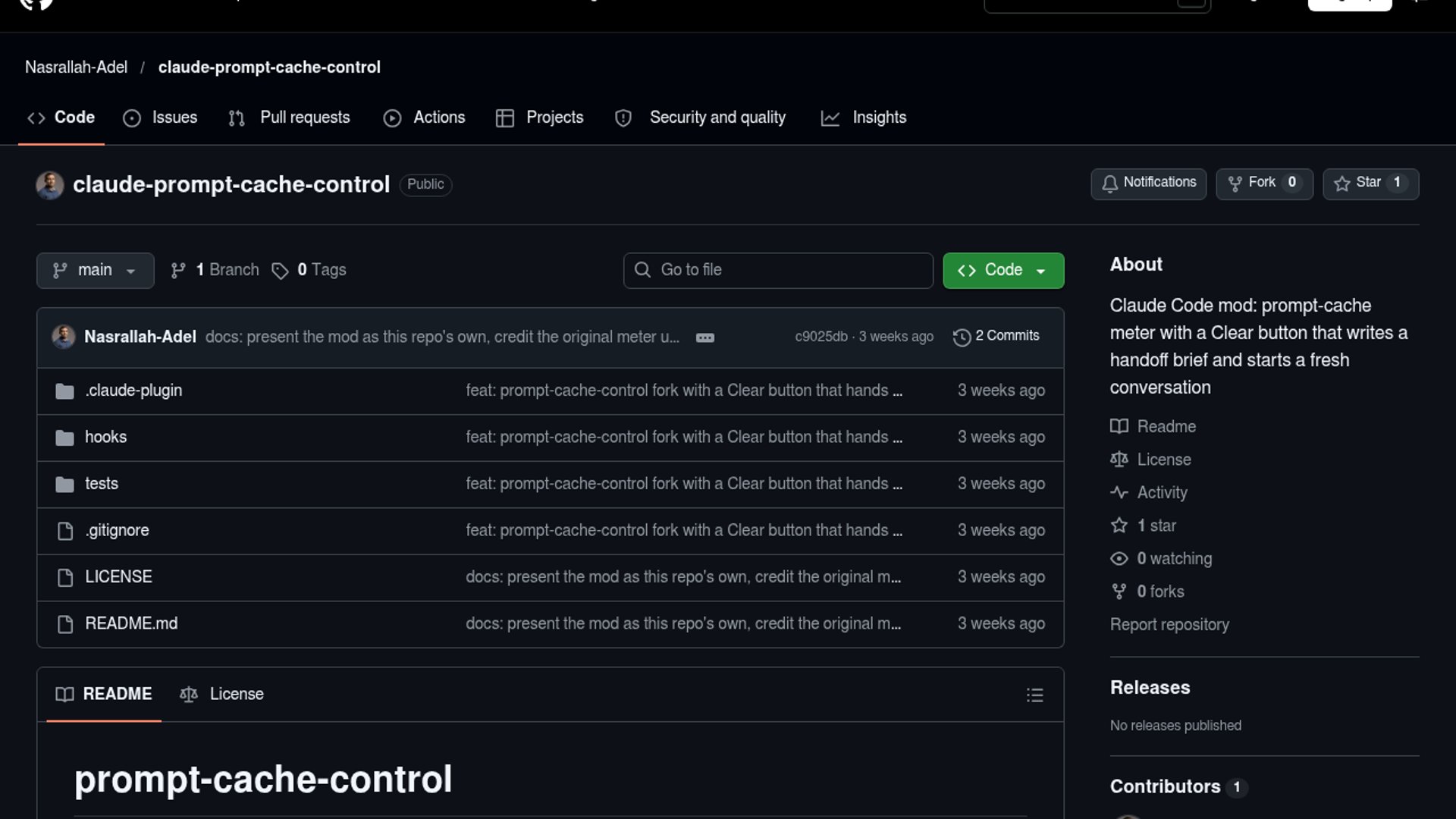Image resolution: width=1456 pixels, height=819 pixels.
Task: Click the 0 watching link
Action: 1161,559
